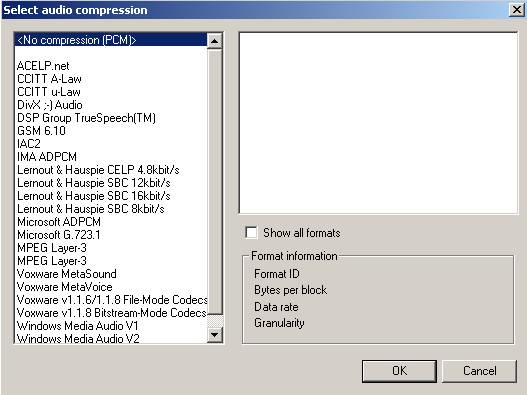Select the IAC2 codec entry

coord(111,144)
